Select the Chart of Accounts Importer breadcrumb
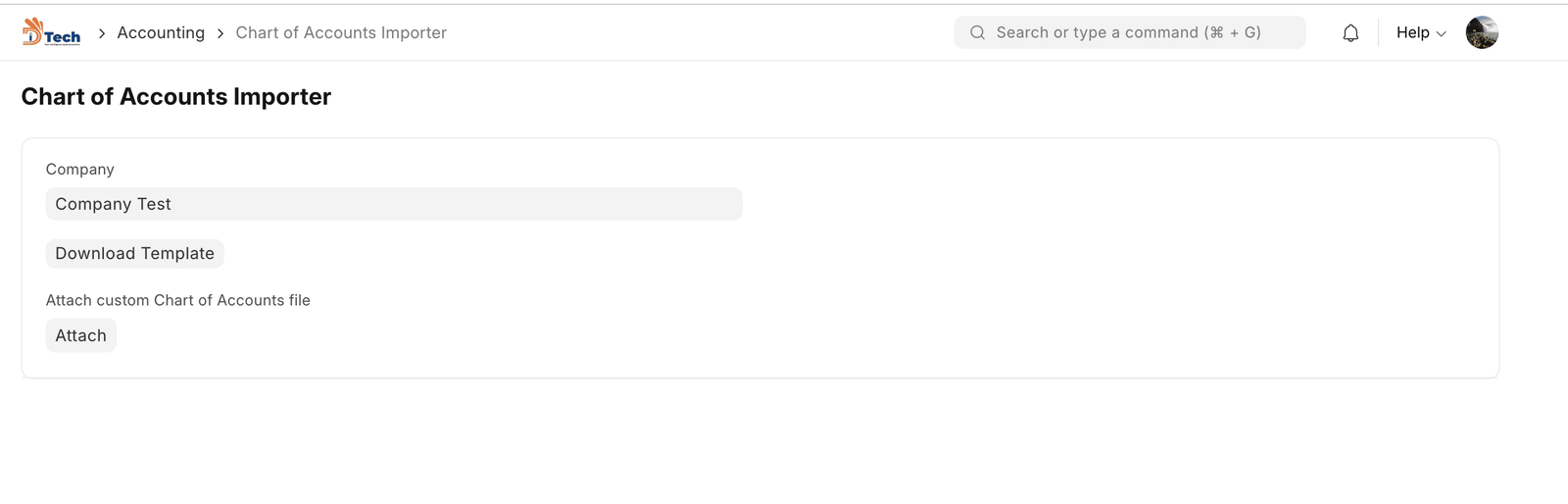Image resolution: width=1568 pixels, height=504 pixels. click(x=341, y=32)
